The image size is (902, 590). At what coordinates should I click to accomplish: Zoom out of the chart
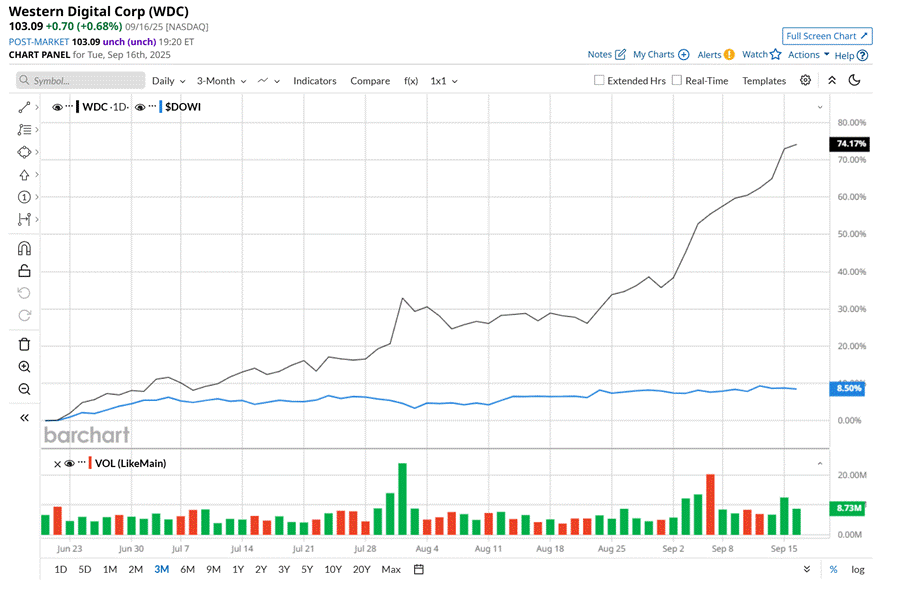(24, 389)
